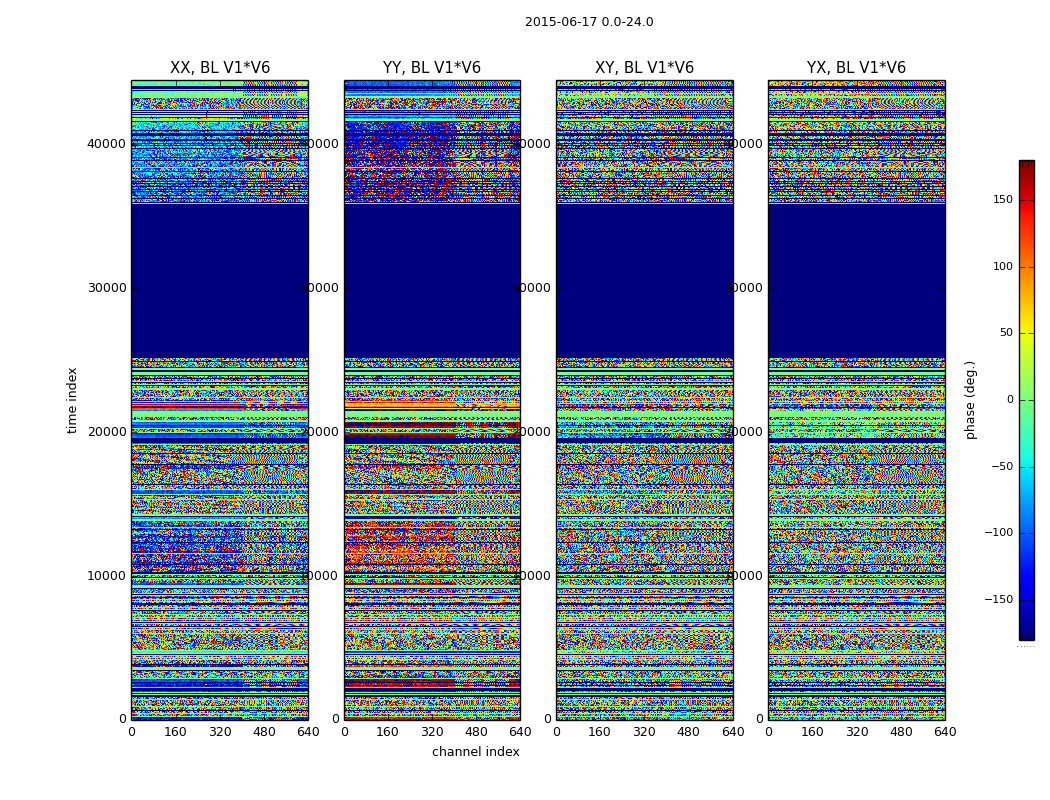Click the solid blue band in XX panel
This screenshot has width=1050, height=800.
[219, 280]
